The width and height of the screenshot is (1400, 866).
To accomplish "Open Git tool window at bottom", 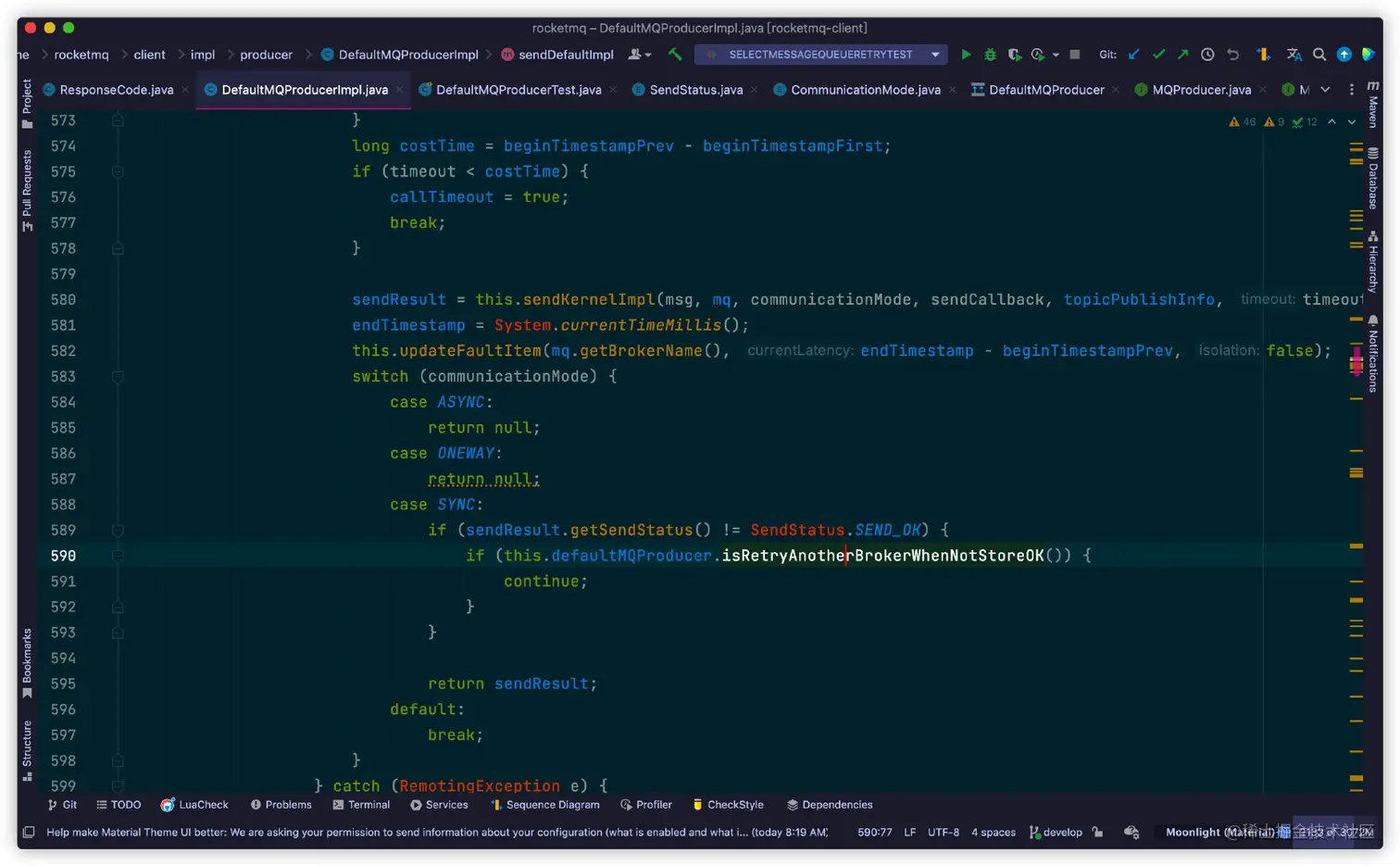I will (62, 805).
